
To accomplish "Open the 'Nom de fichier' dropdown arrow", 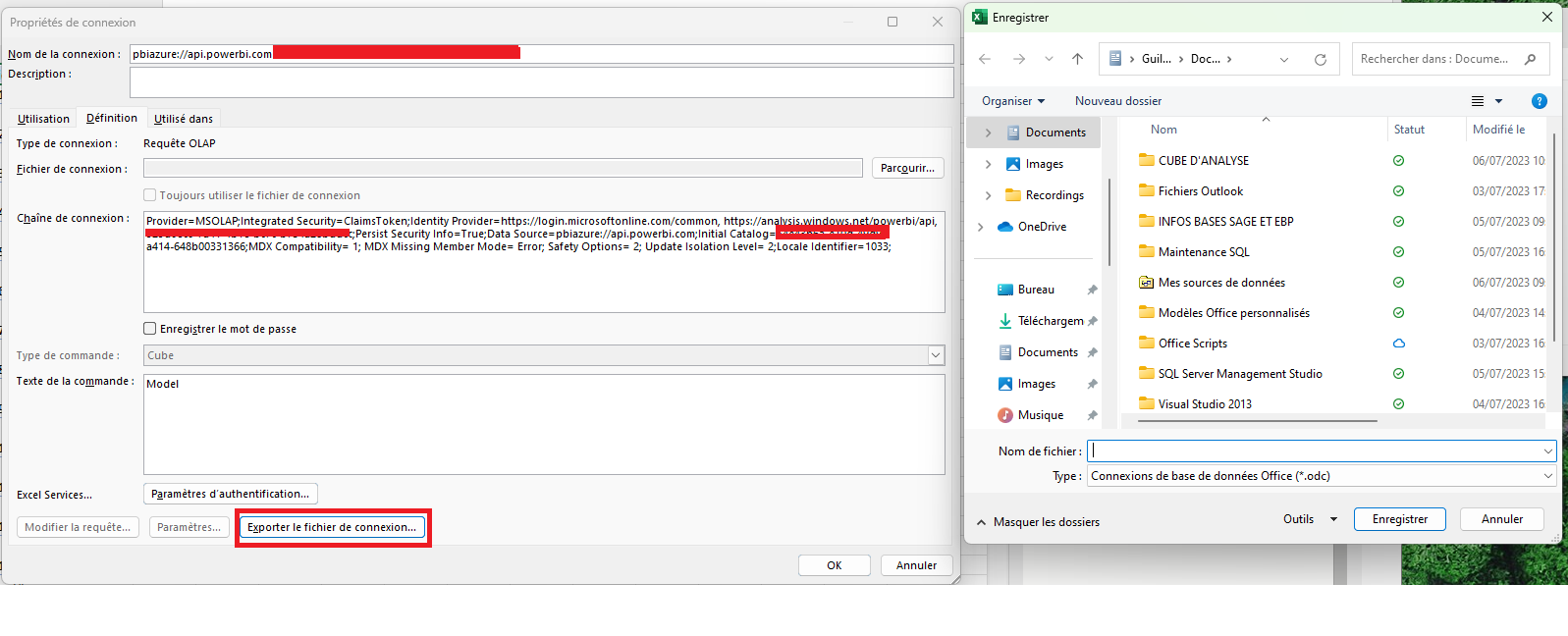I will (1548, 451).
